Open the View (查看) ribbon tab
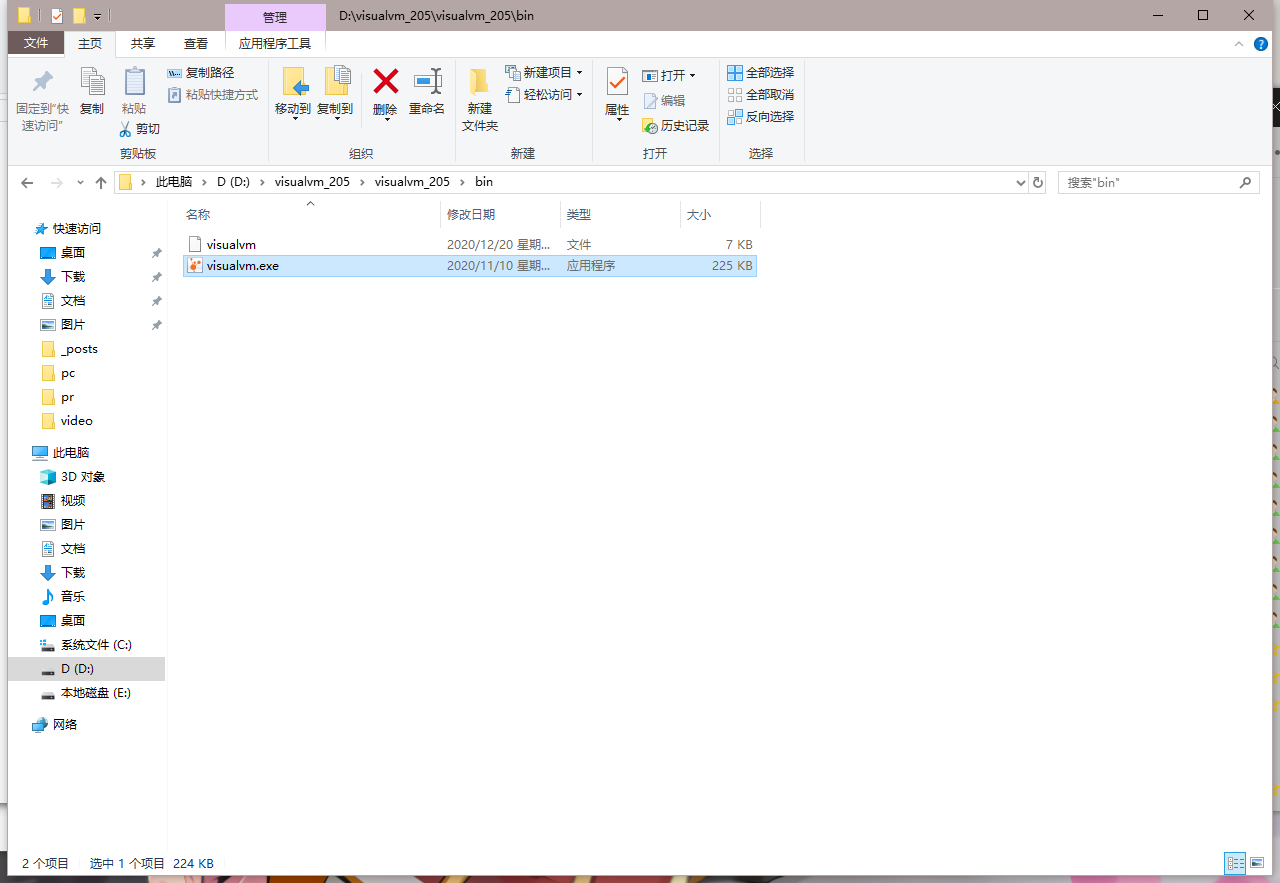Screen dimensions: 1280x883 point(196,44)
